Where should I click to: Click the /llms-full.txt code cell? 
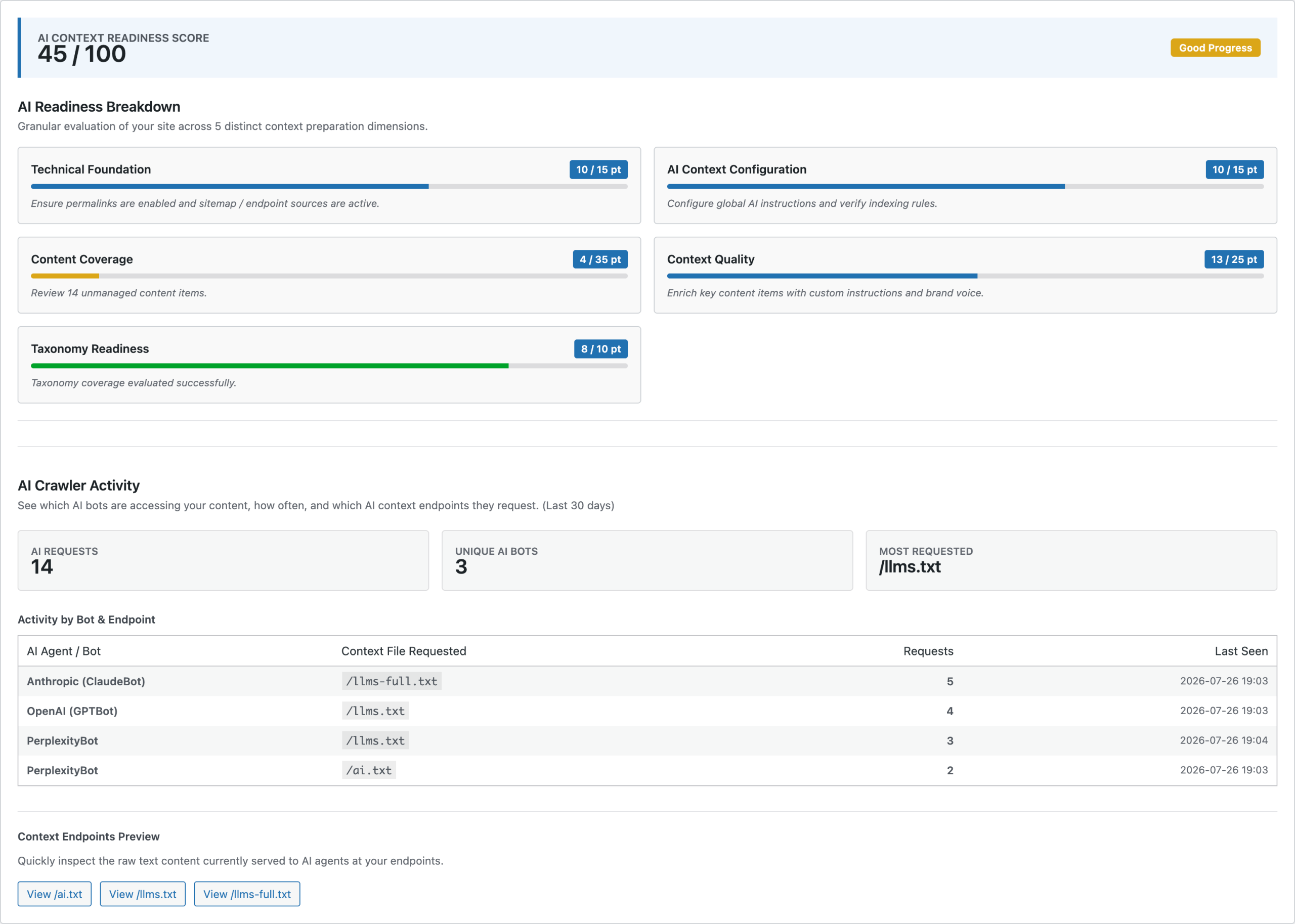click(x=392, y=681)
